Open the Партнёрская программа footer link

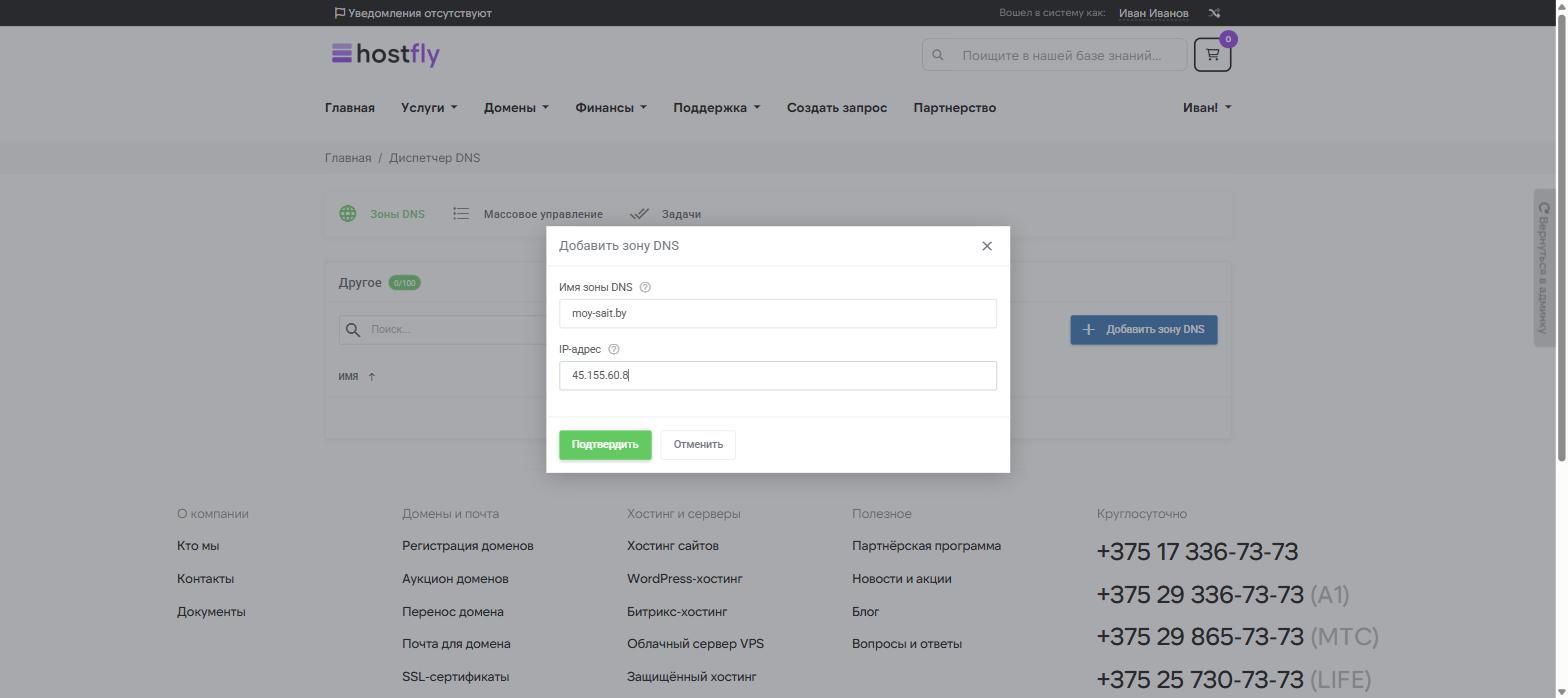point(927,546)
